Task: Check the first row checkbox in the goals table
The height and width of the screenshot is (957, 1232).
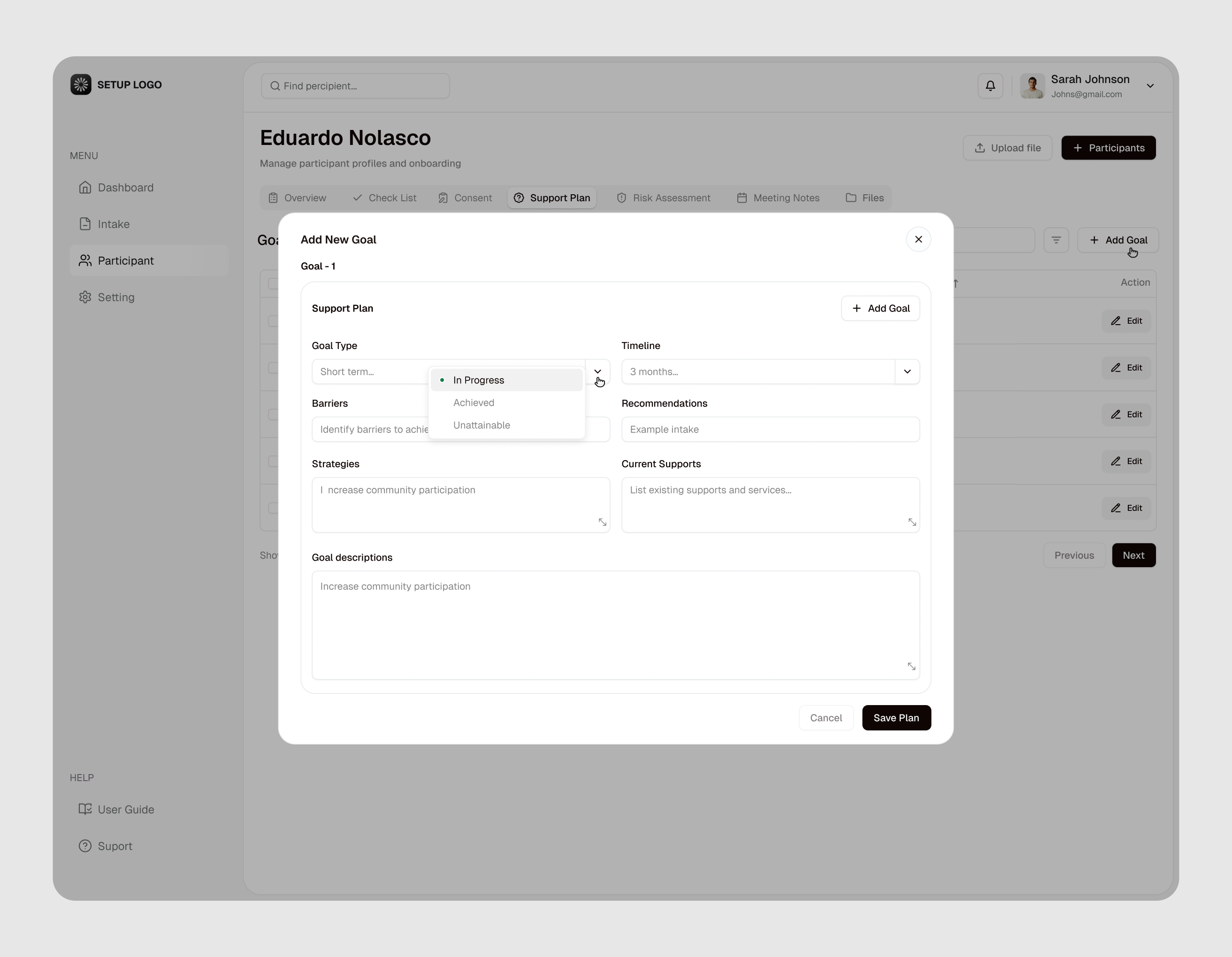Action: 274,321
